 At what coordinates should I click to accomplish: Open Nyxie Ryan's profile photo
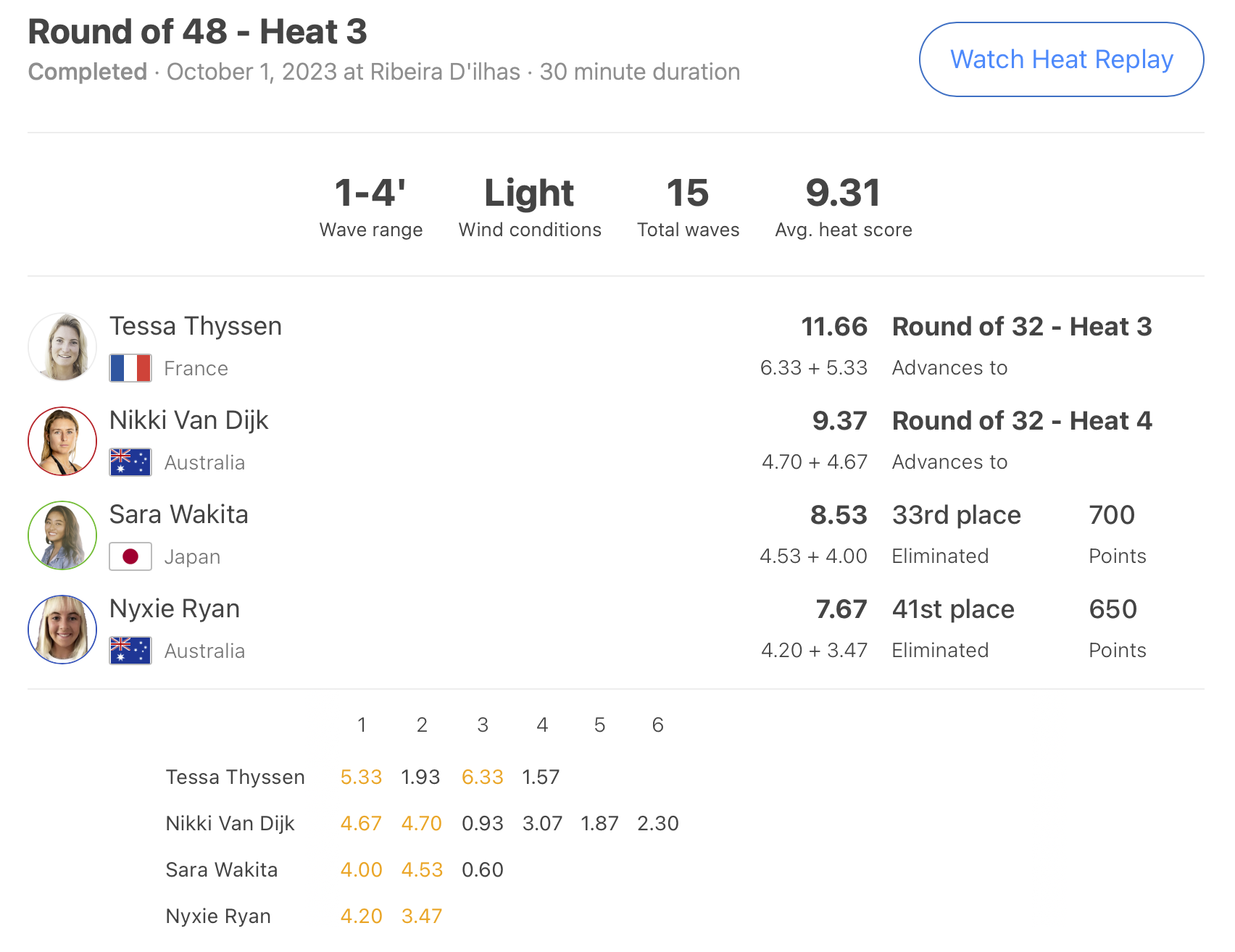(x=62, y=630)
